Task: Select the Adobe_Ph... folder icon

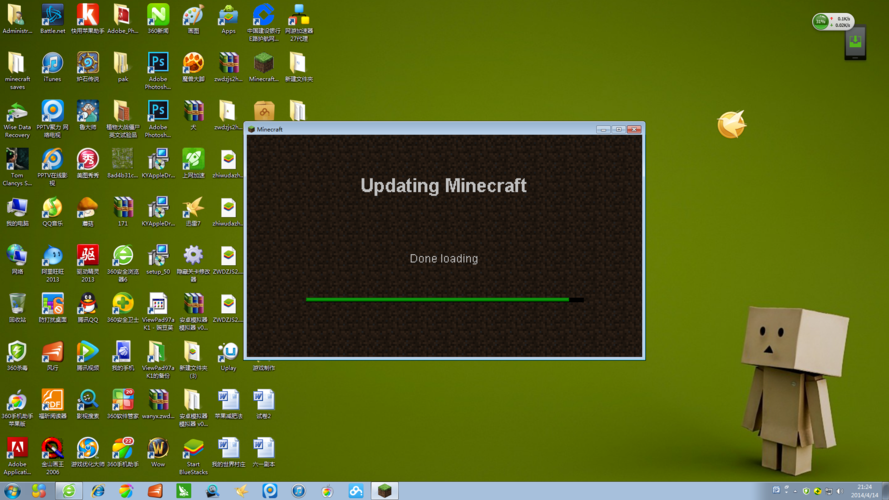Action: coord(122,19)
